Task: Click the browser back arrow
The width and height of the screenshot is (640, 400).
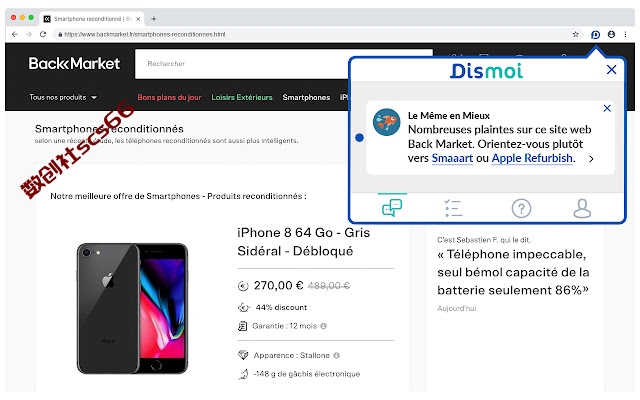Action: pos(15,34)
